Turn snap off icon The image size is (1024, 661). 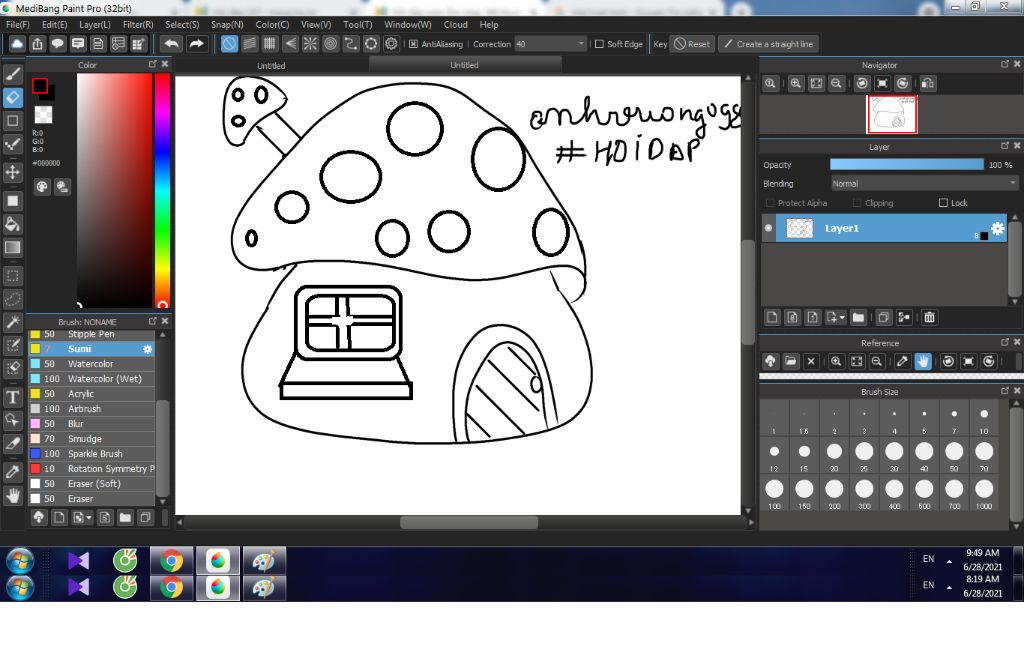(x=229, y=44)
